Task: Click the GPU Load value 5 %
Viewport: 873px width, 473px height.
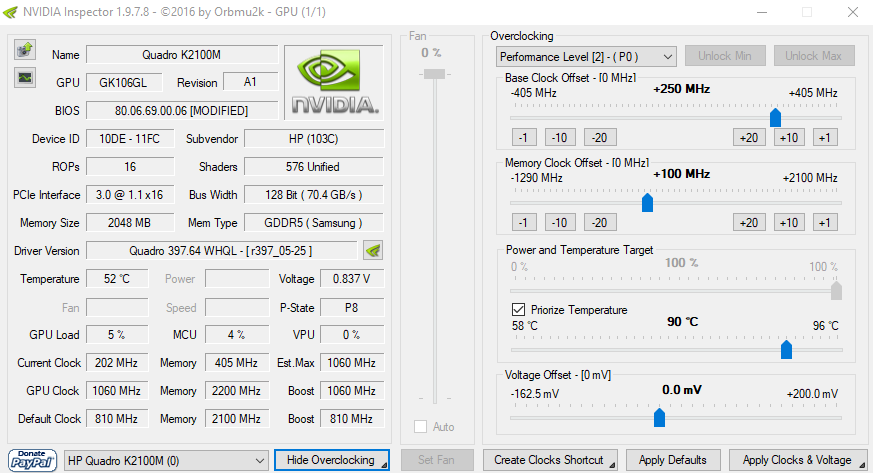Action: tap(117, 334)
